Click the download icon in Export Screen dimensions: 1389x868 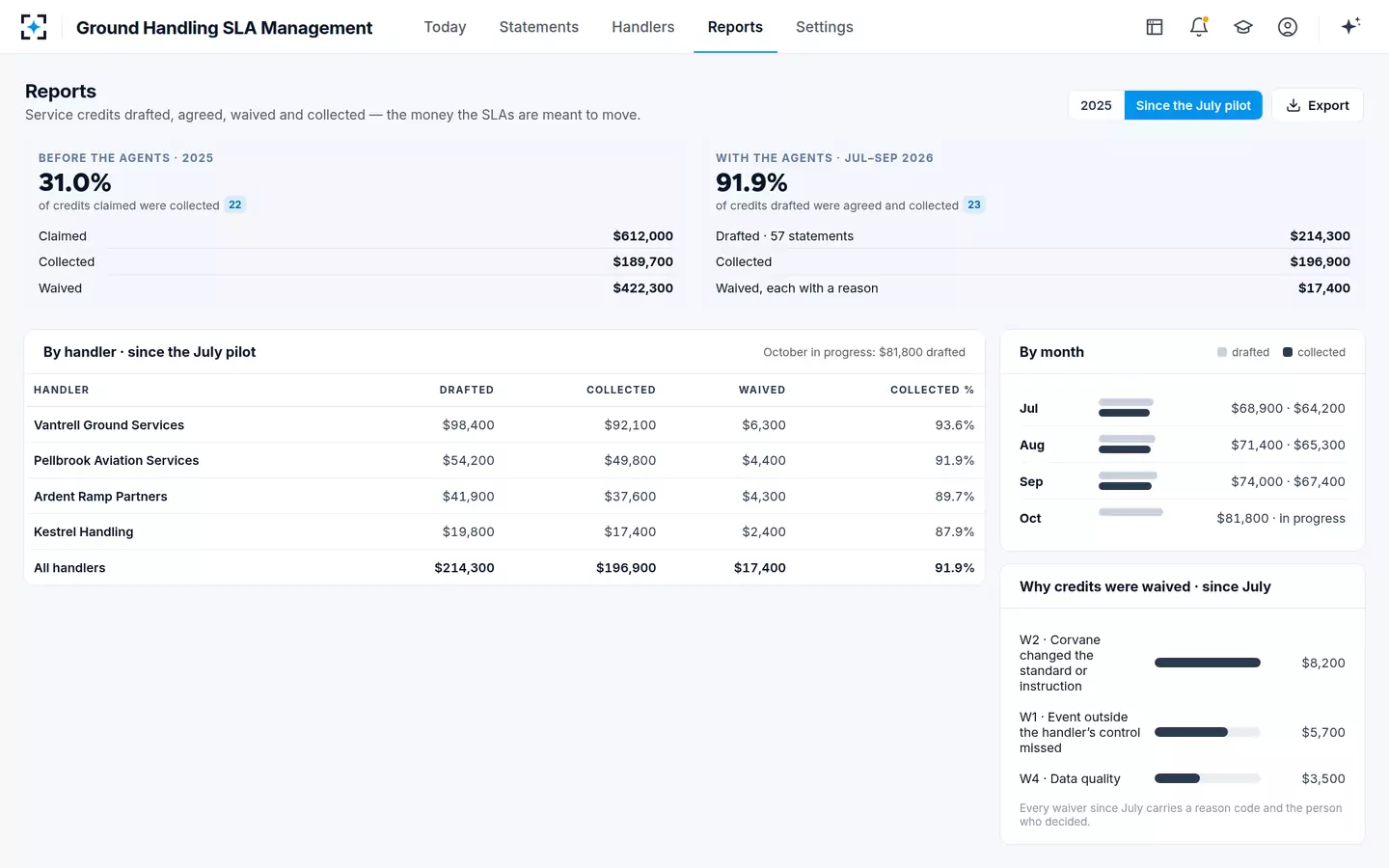tap(1294, 105)
